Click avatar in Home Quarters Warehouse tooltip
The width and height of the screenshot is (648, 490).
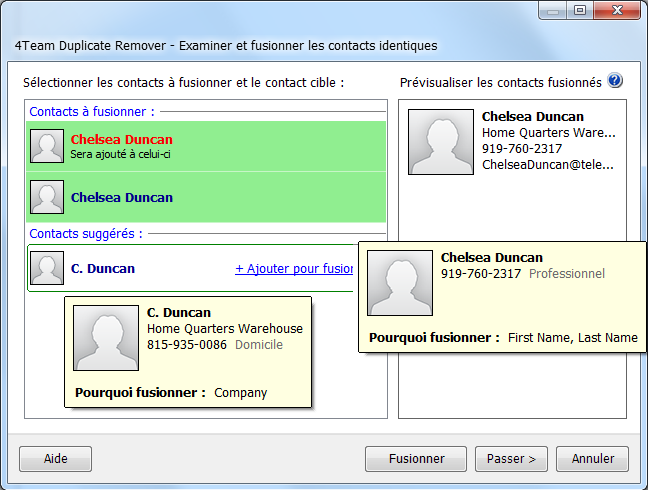(x=106, y=338)
